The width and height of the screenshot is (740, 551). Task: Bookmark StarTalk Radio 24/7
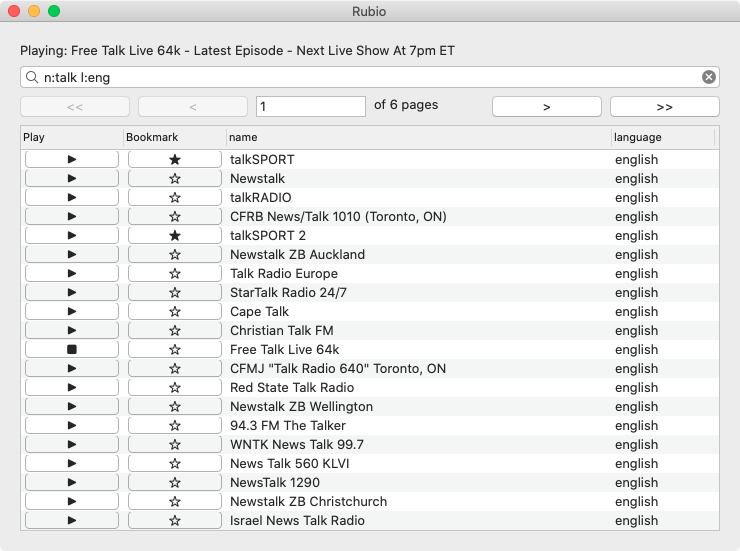click(175, 292)
